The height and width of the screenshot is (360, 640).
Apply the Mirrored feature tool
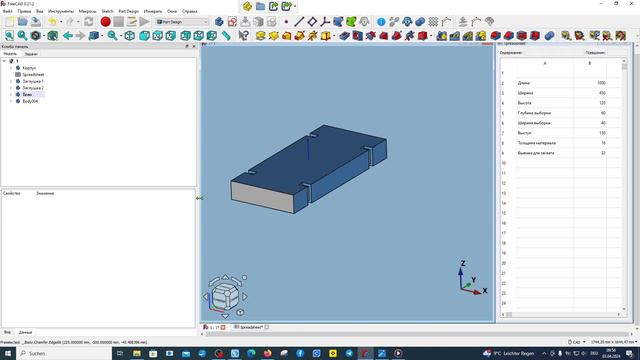pos(441,36)
